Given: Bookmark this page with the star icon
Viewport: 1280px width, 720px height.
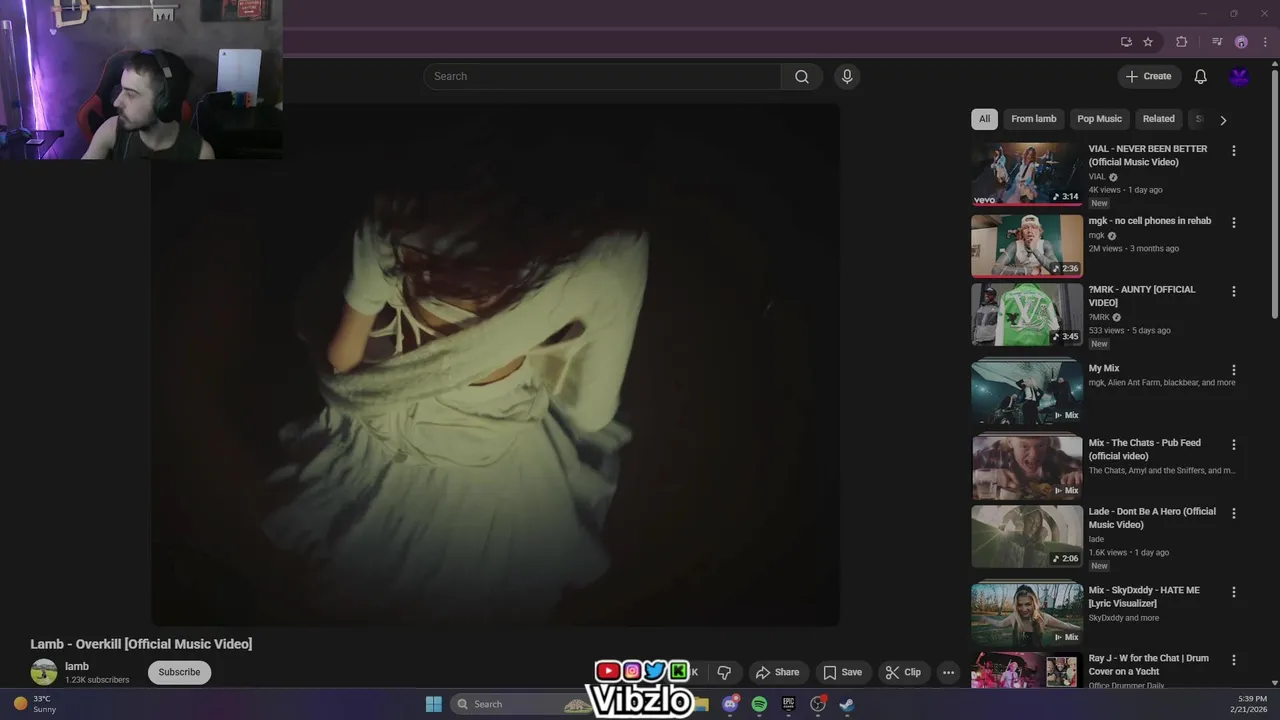Looking at the screenshot, I should pyautogui.click(x=1148, y=42).
